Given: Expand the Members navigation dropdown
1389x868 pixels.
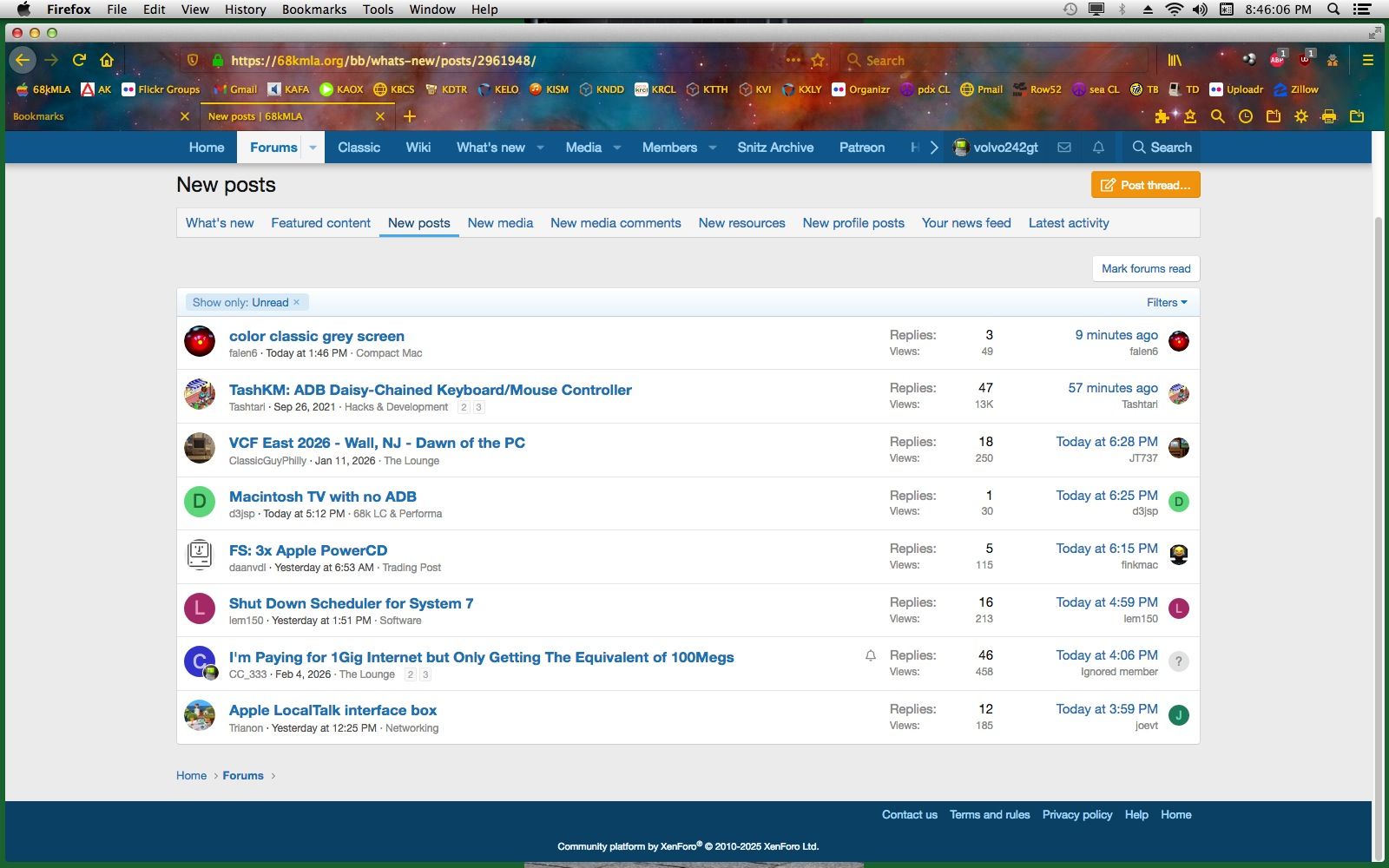Looking at the screenshot, I should point(712,148).
